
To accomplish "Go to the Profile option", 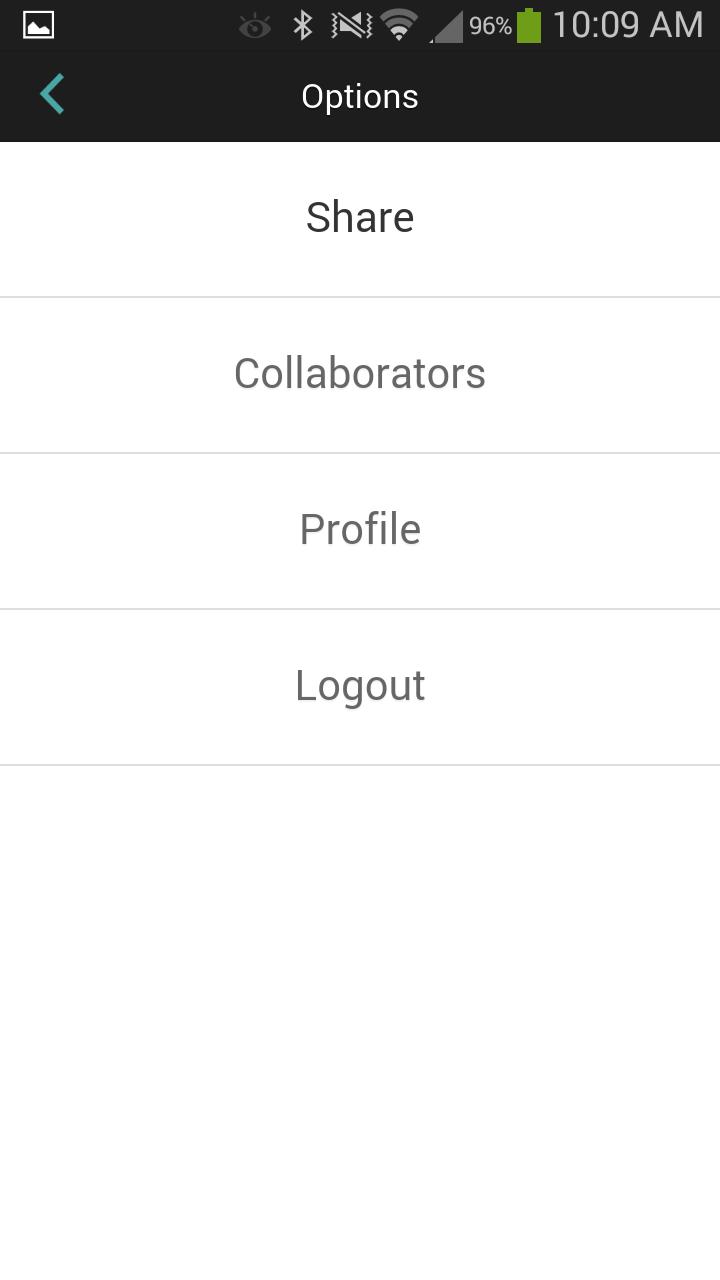I will [x=360, y=530].
